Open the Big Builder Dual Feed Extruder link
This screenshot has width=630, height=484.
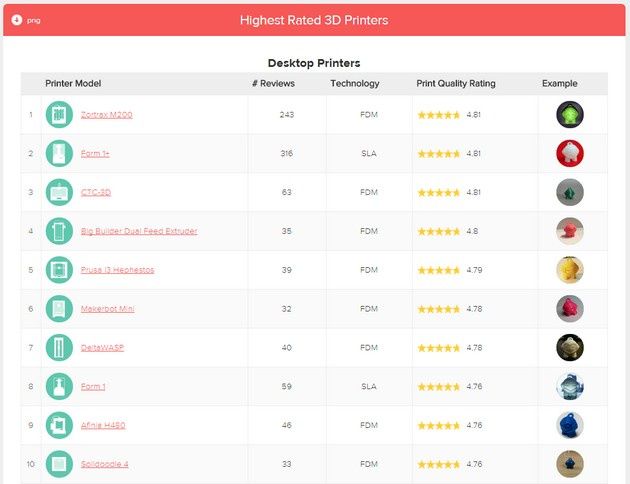click(139, 231)
